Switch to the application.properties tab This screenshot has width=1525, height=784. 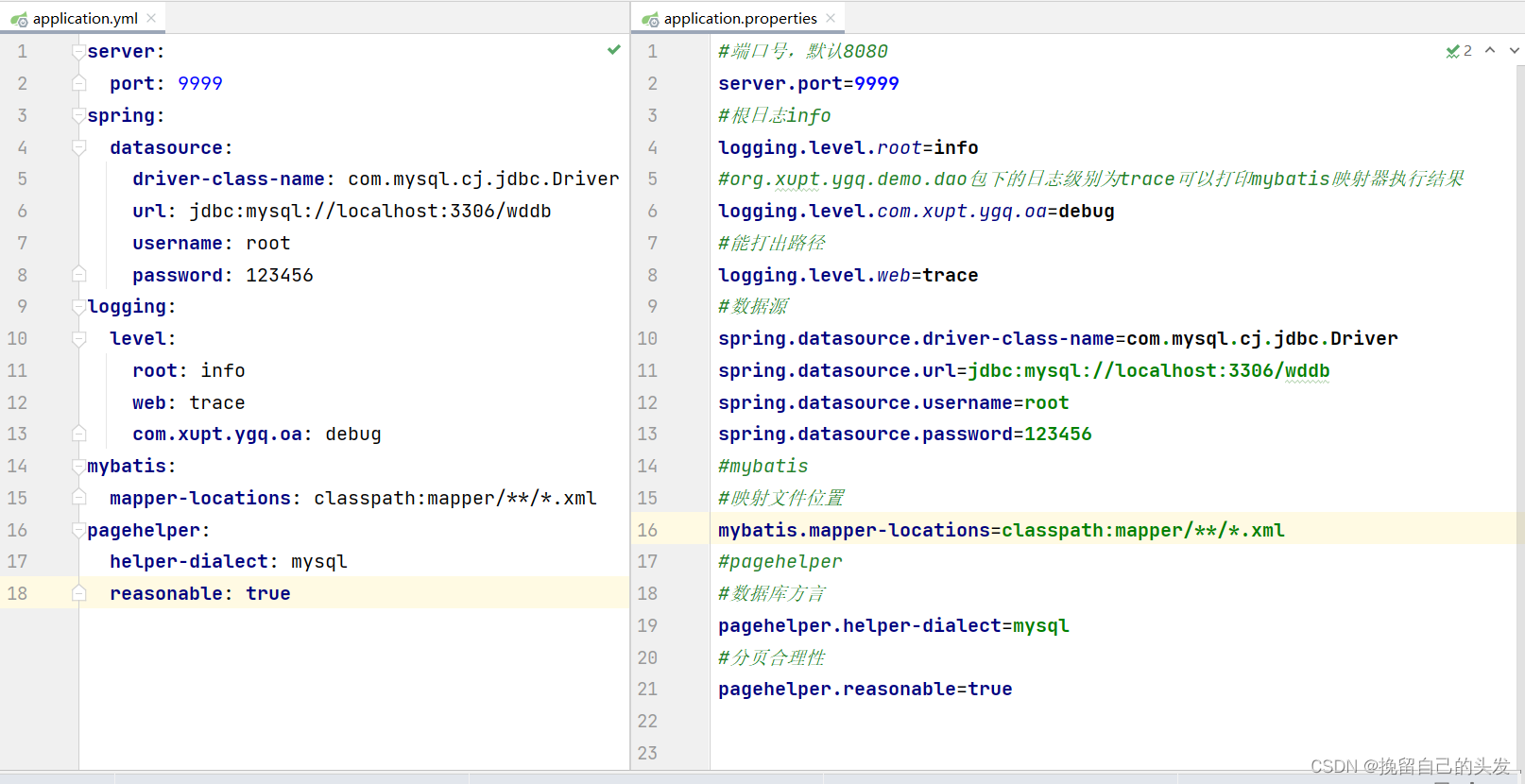tap(739, 18)
